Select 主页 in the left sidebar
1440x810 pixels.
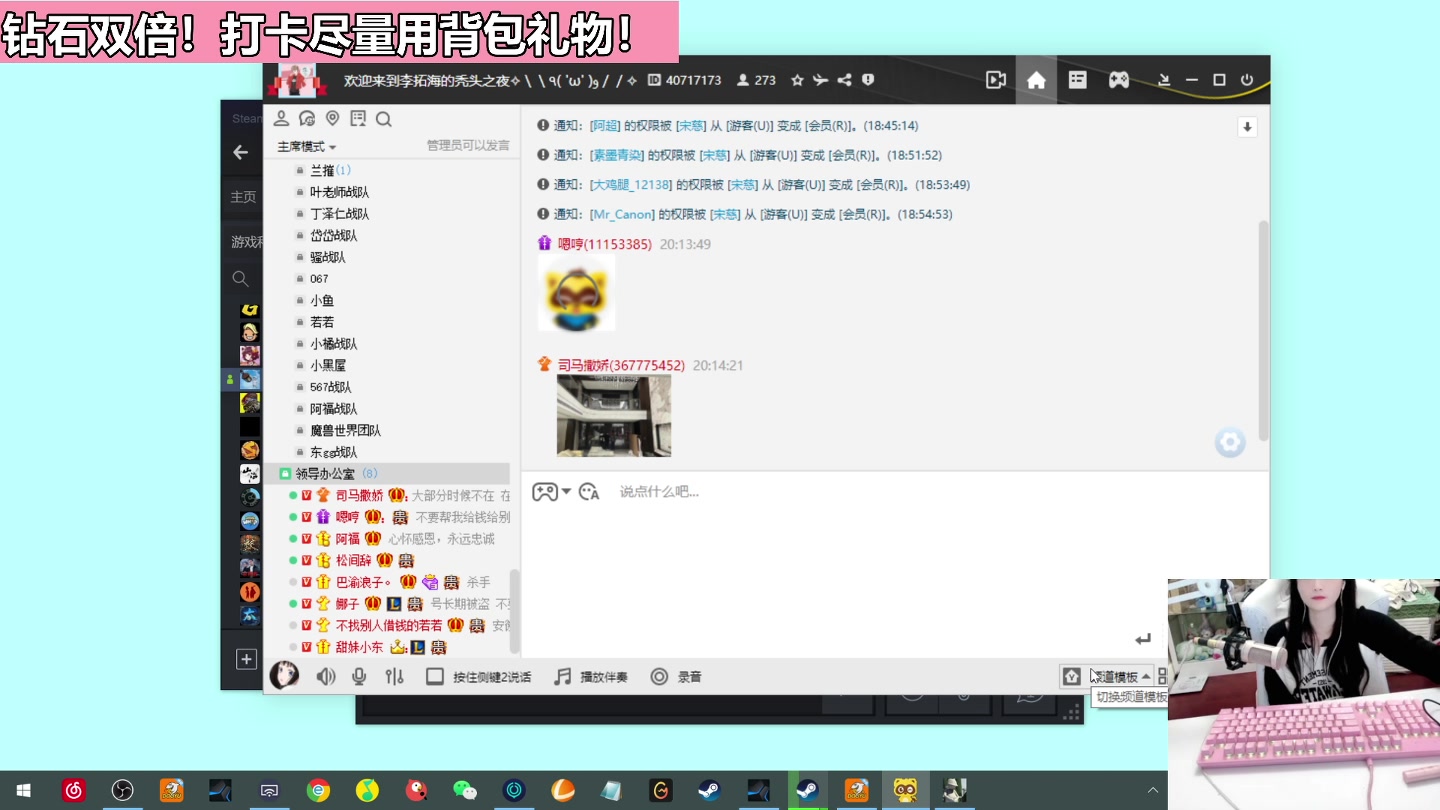coord(243,197)
